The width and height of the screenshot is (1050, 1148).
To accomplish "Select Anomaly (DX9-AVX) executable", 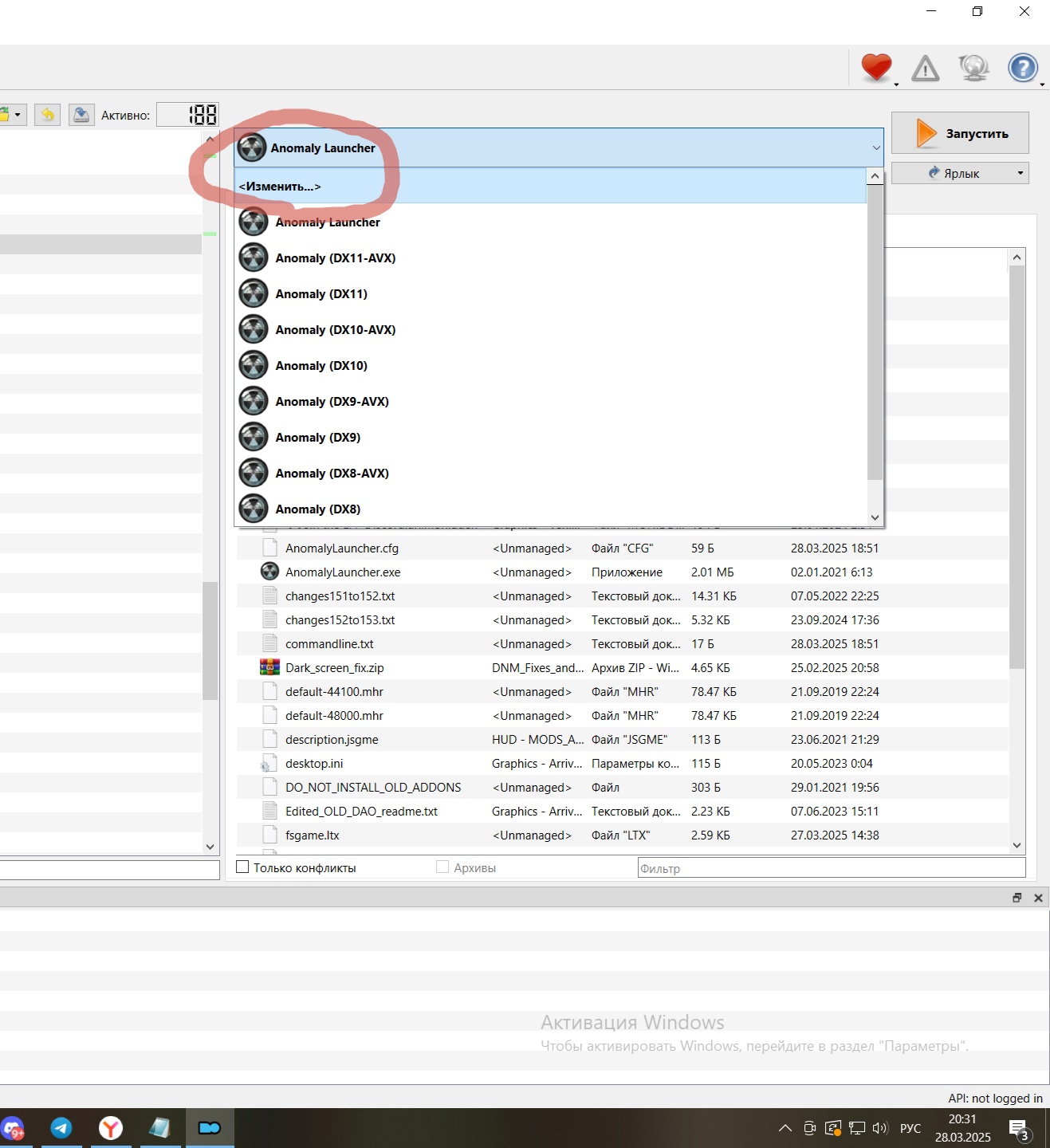I will [x=550, y=401].
